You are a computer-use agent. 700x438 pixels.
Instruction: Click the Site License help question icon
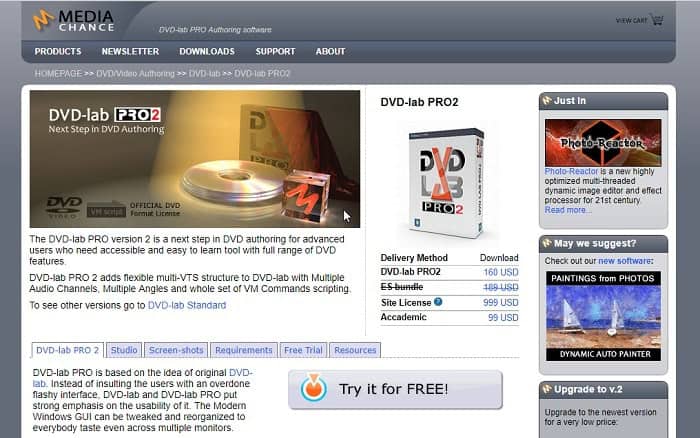438,302
